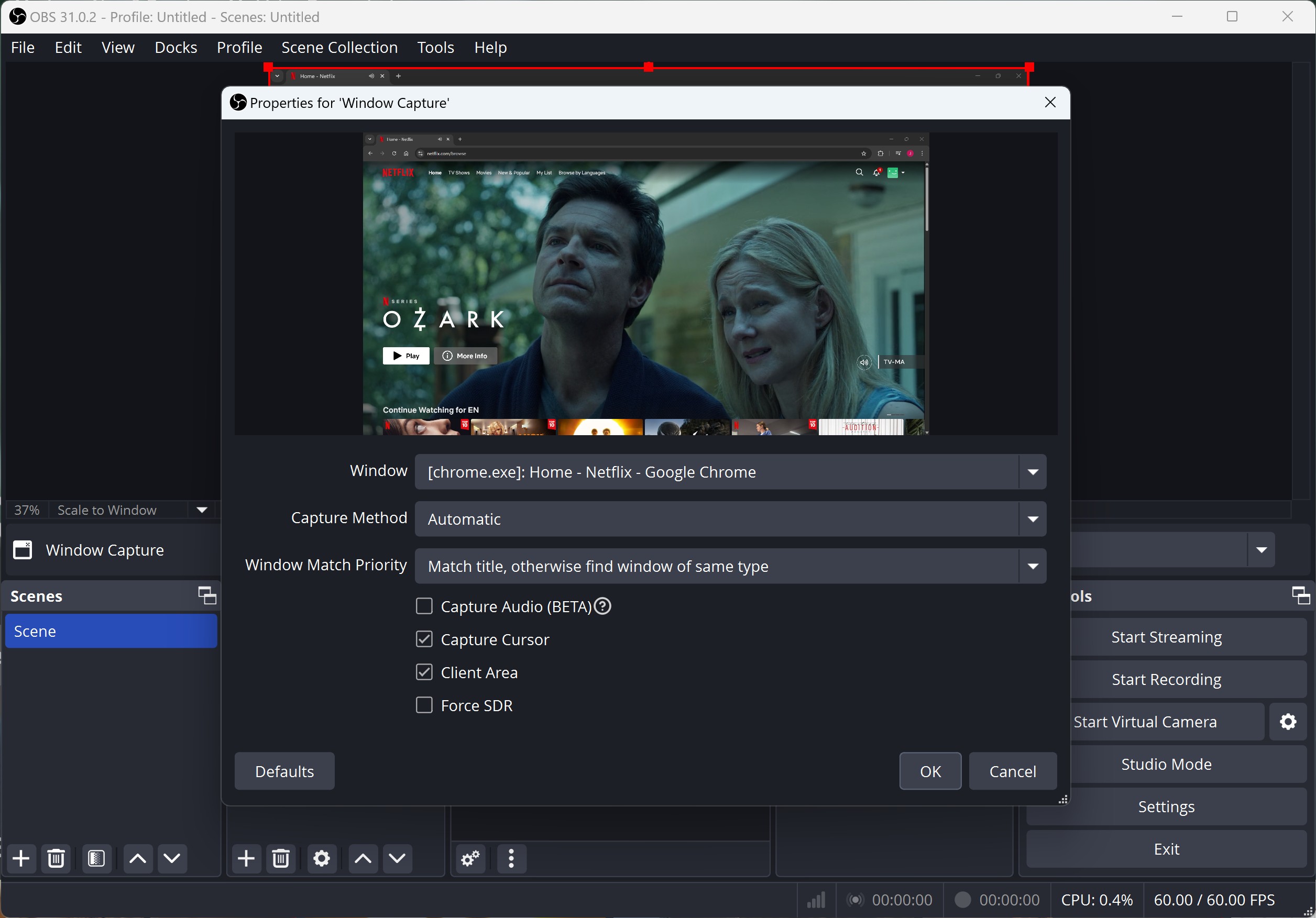
Task: Add a new scene with plus icon
Action: click(x=21, y=858)
